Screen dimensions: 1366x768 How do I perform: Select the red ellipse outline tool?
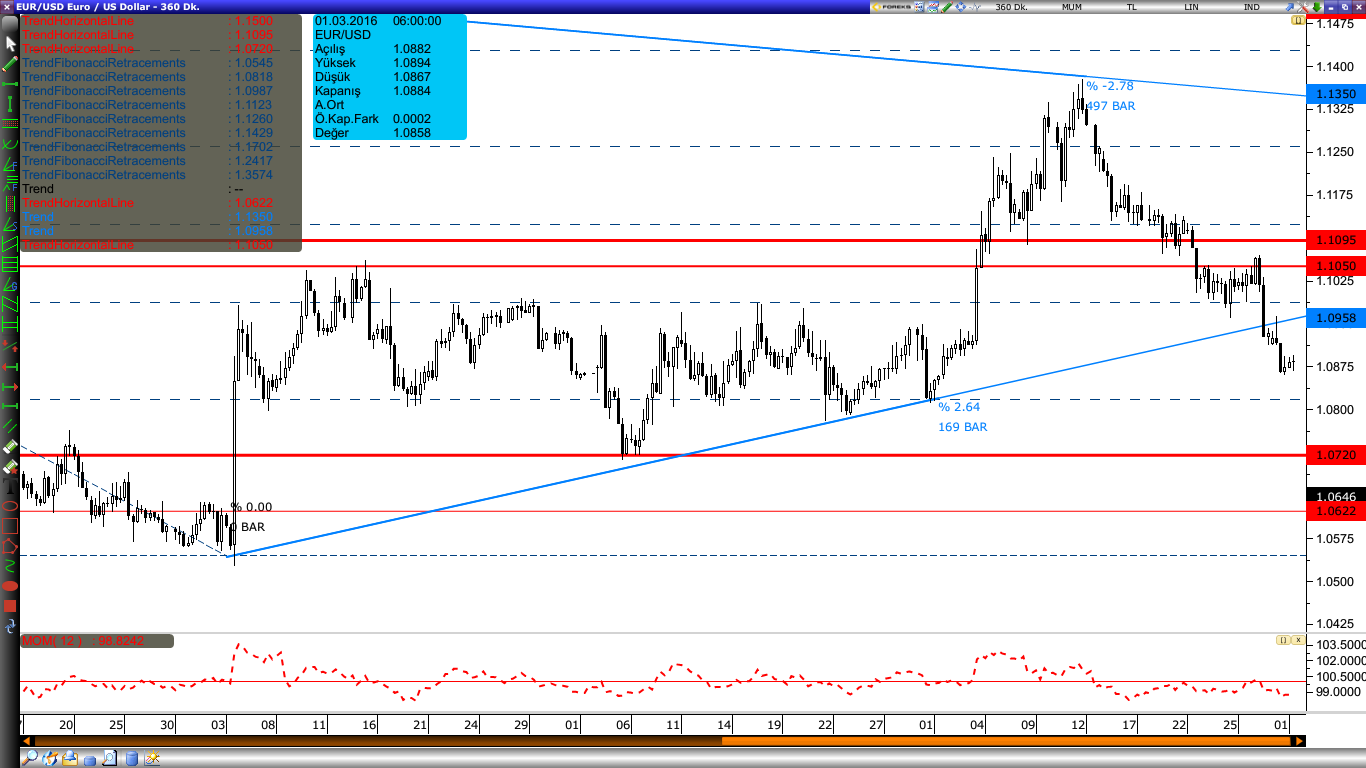coord(10,506)
